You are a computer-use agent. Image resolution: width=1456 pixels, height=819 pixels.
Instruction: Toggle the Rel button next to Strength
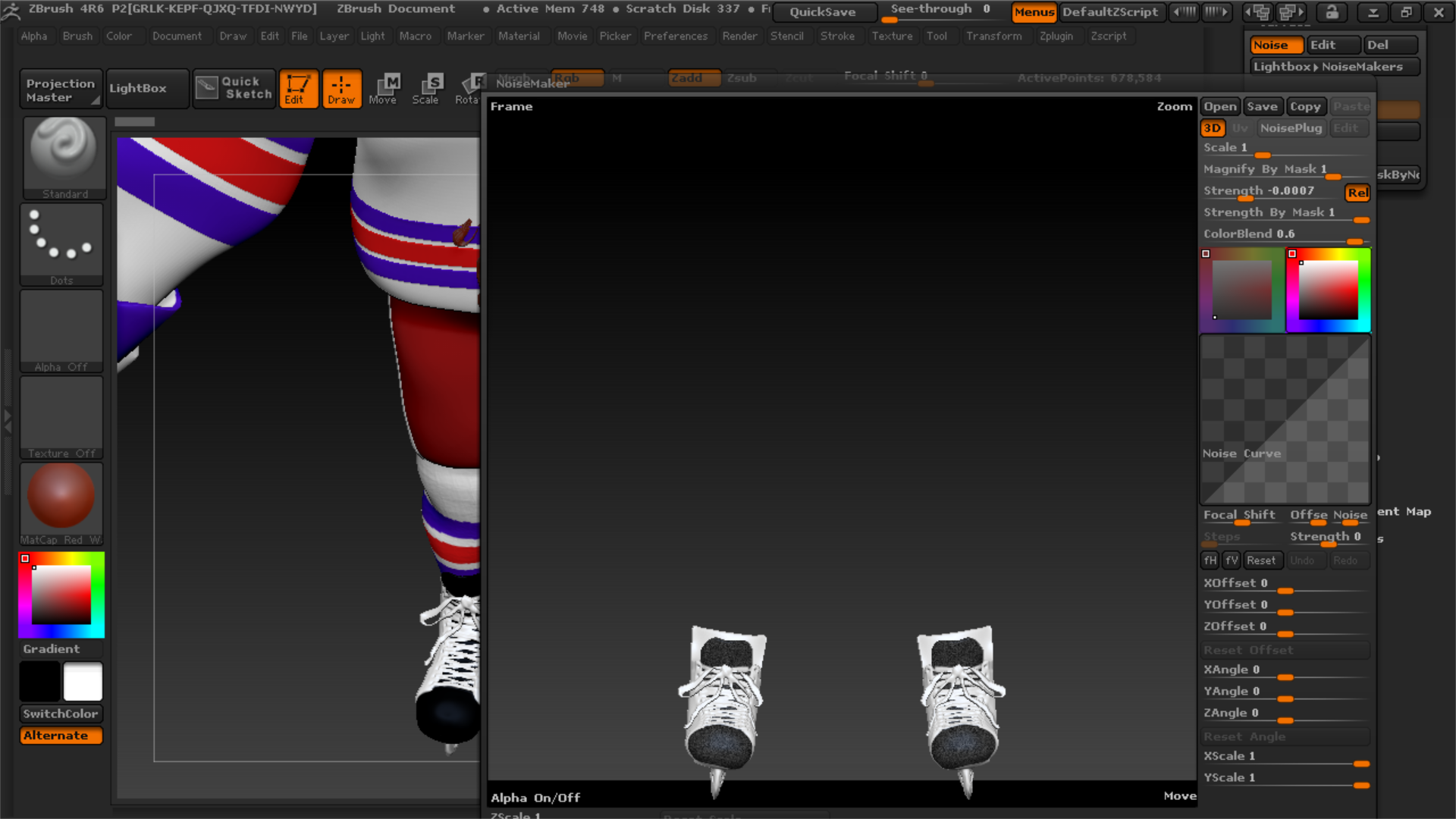coord(1357,193)
